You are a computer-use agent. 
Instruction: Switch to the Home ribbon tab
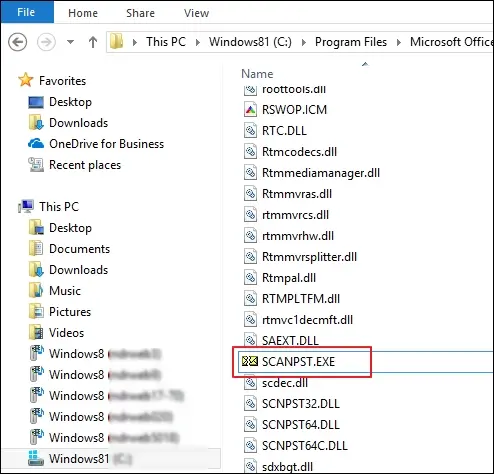[83, 13]
